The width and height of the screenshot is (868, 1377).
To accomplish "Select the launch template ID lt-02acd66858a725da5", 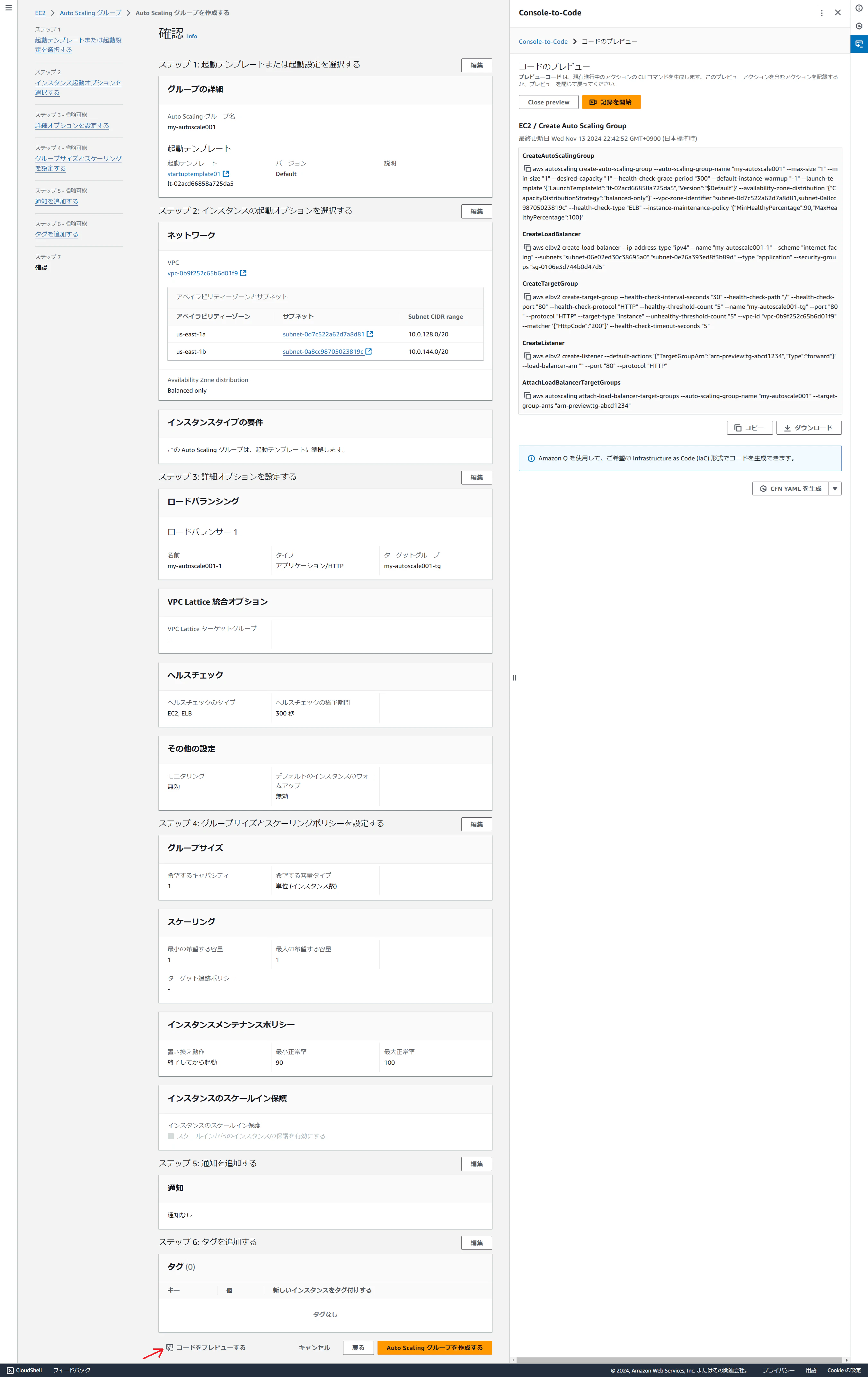I will [200, 184].
